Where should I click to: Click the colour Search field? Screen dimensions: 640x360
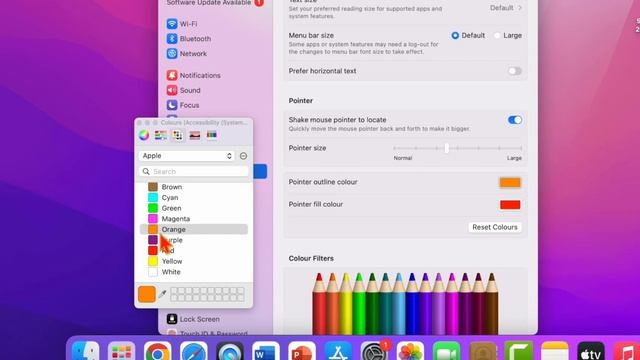193,171
